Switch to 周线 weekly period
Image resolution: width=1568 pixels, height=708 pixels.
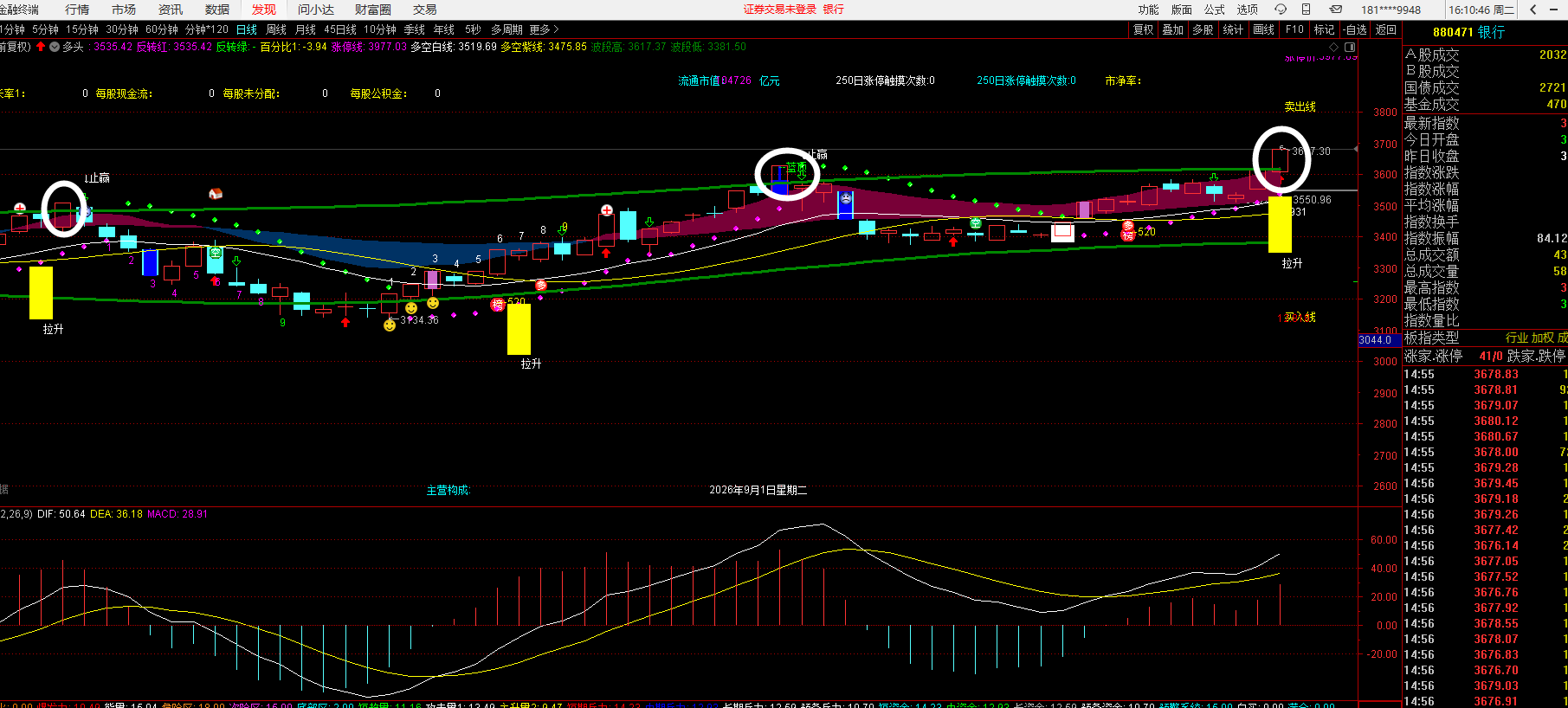point(276,29)
